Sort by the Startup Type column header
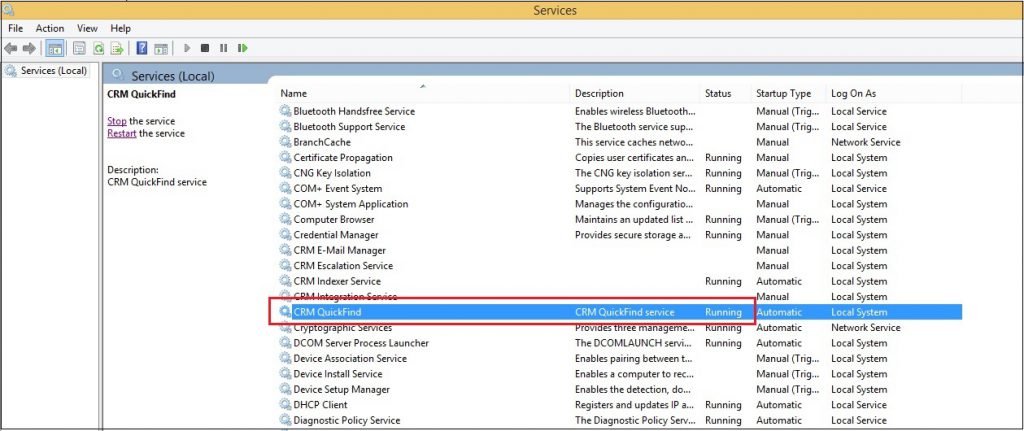 783,94
